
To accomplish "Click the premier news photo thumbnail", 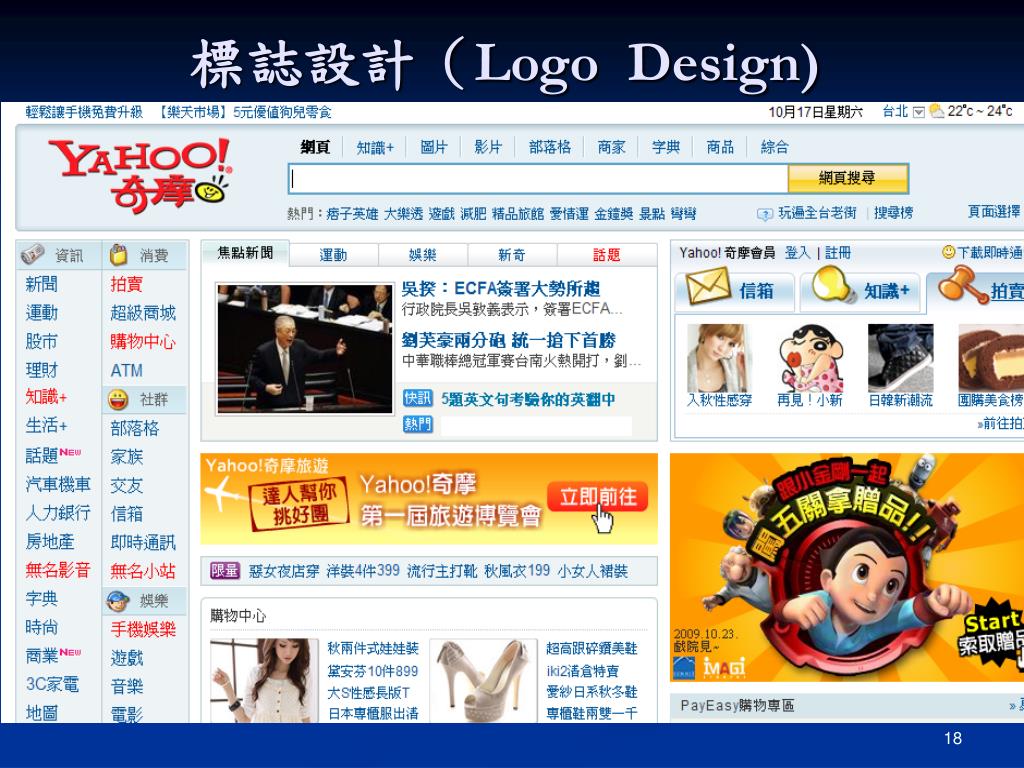I will (x=305, y=349).
